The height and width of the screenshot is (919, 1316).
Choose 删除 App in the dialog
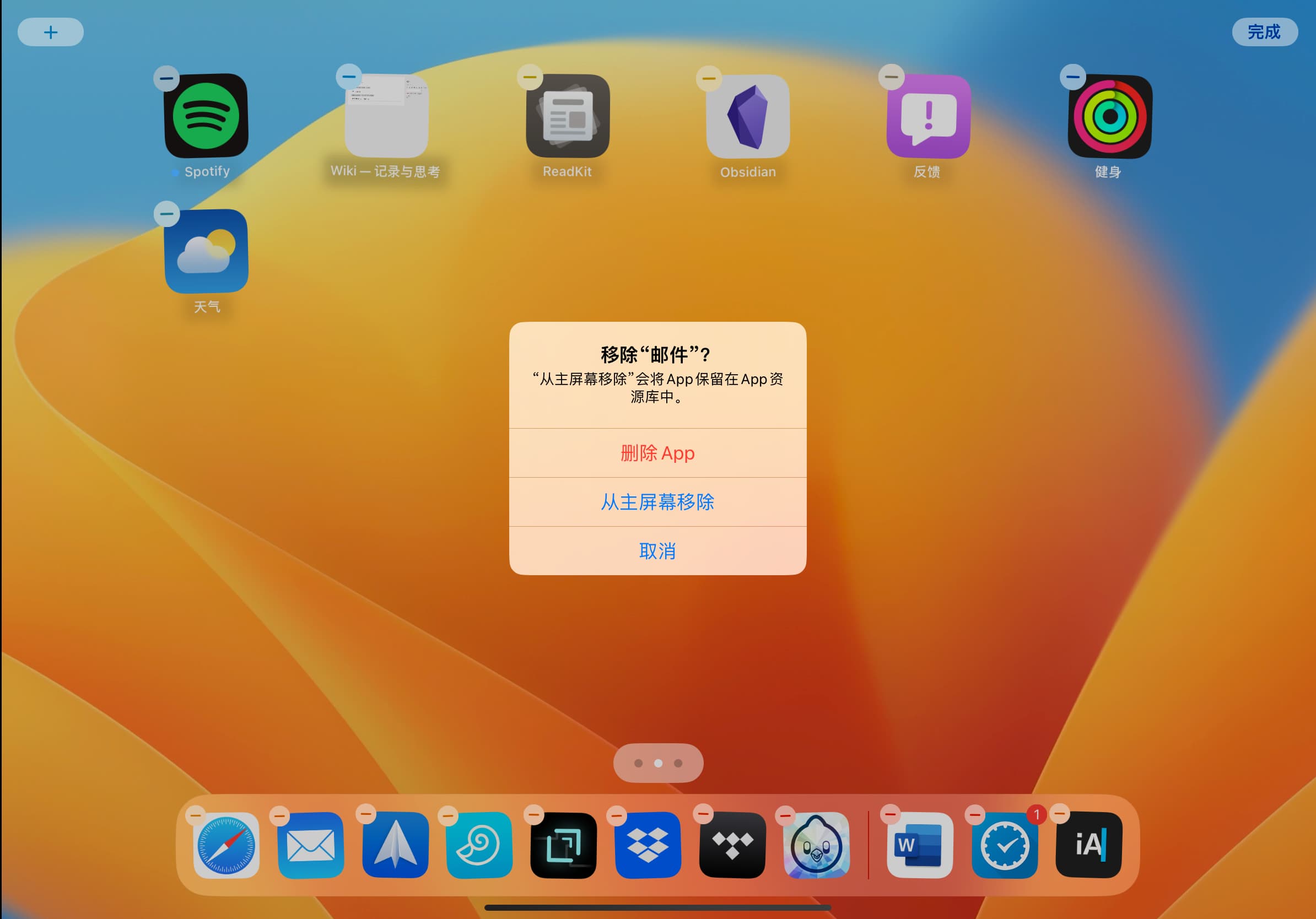[657, 453]
